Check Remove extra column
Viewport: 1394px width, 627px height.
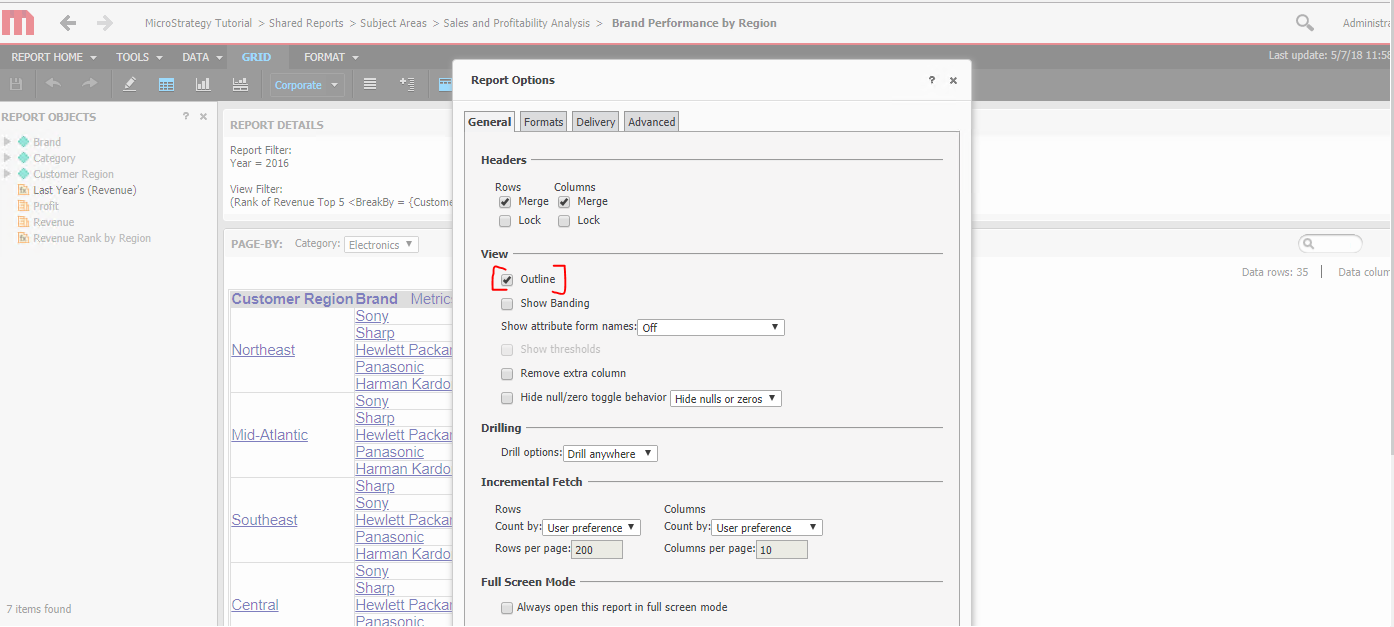(x=507, y=373)
